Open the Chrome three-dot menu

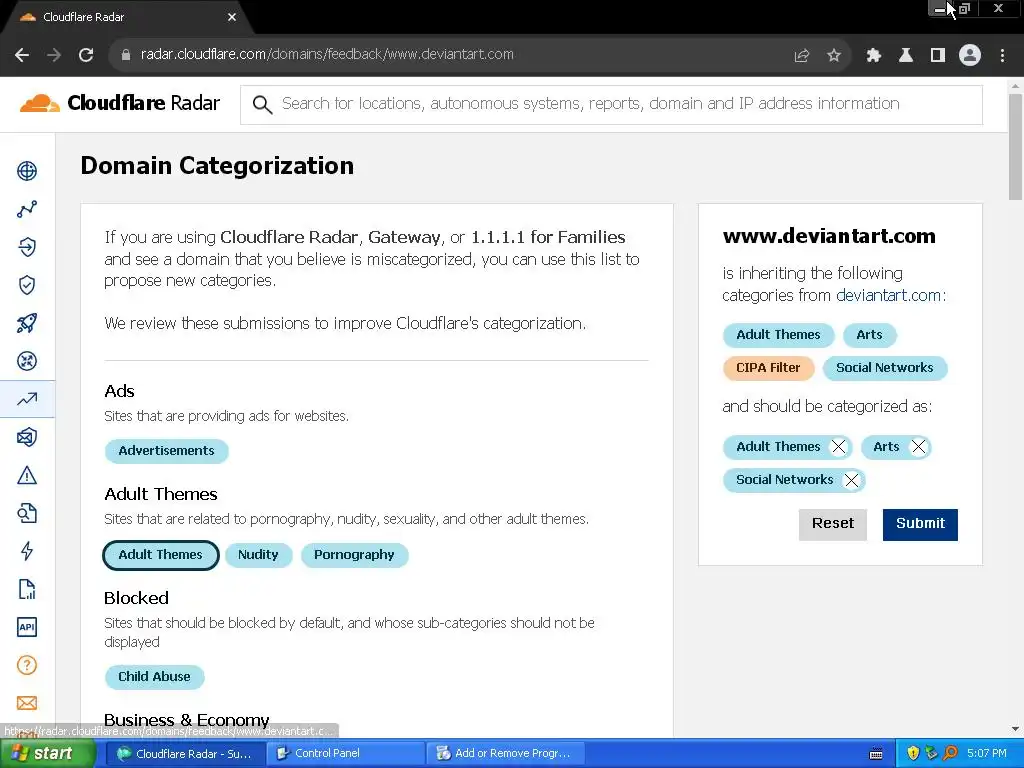coord(1002,56)
